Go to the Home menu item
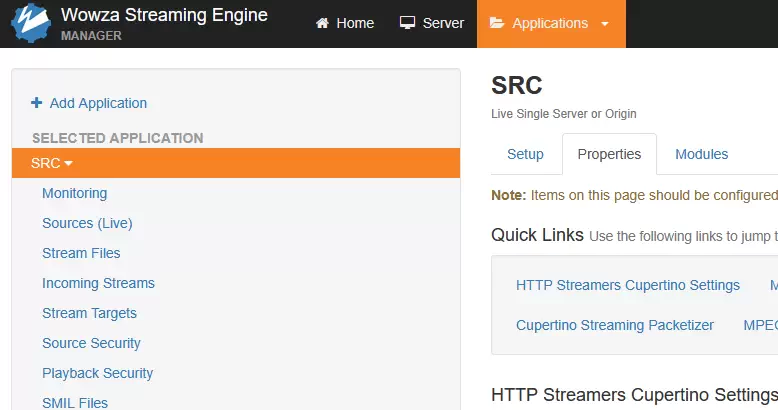The height and width of the screenshot is (410, 778). click(345, 23)
